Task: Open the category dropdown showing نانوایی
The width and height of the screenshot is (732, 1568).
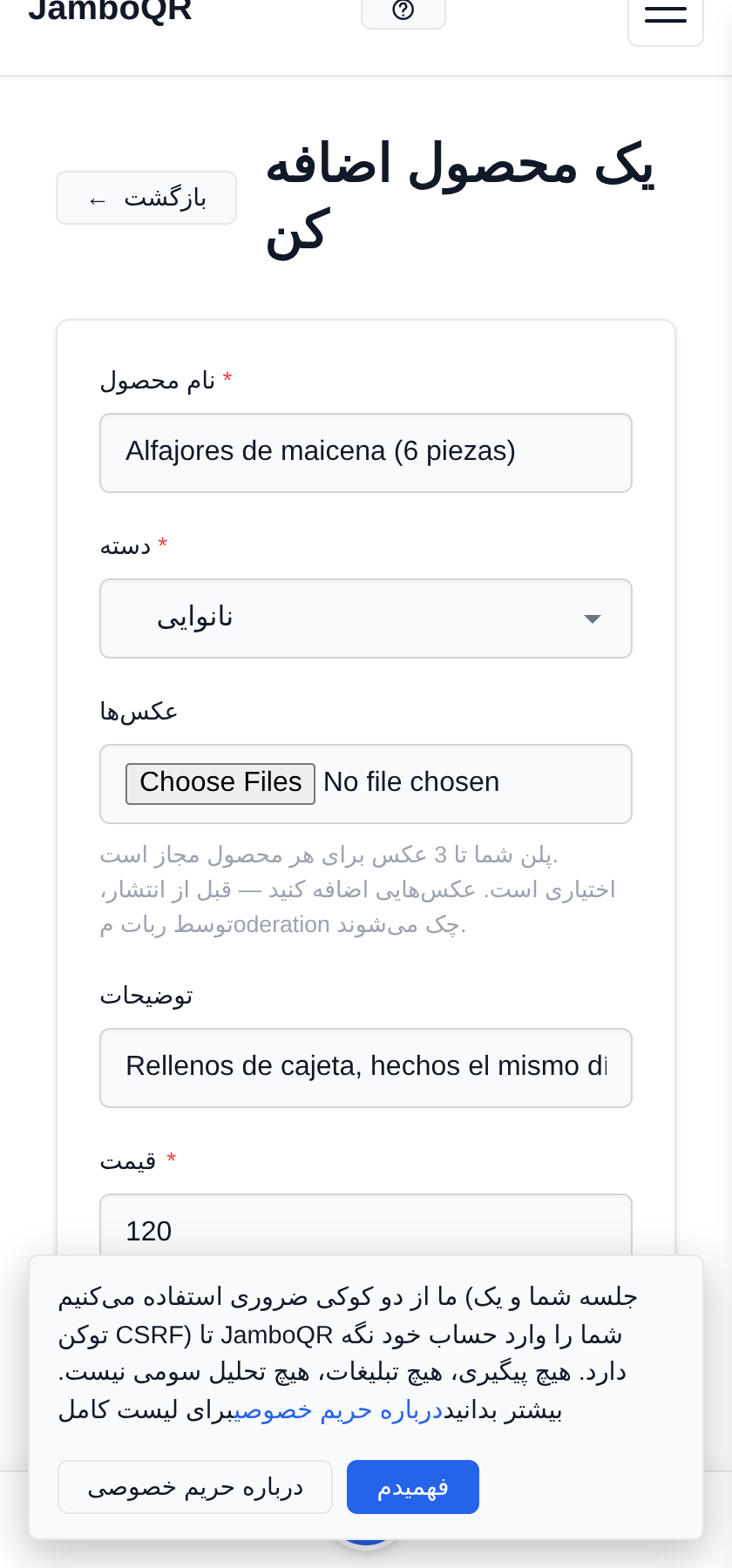Action: [x=366, y=618]
